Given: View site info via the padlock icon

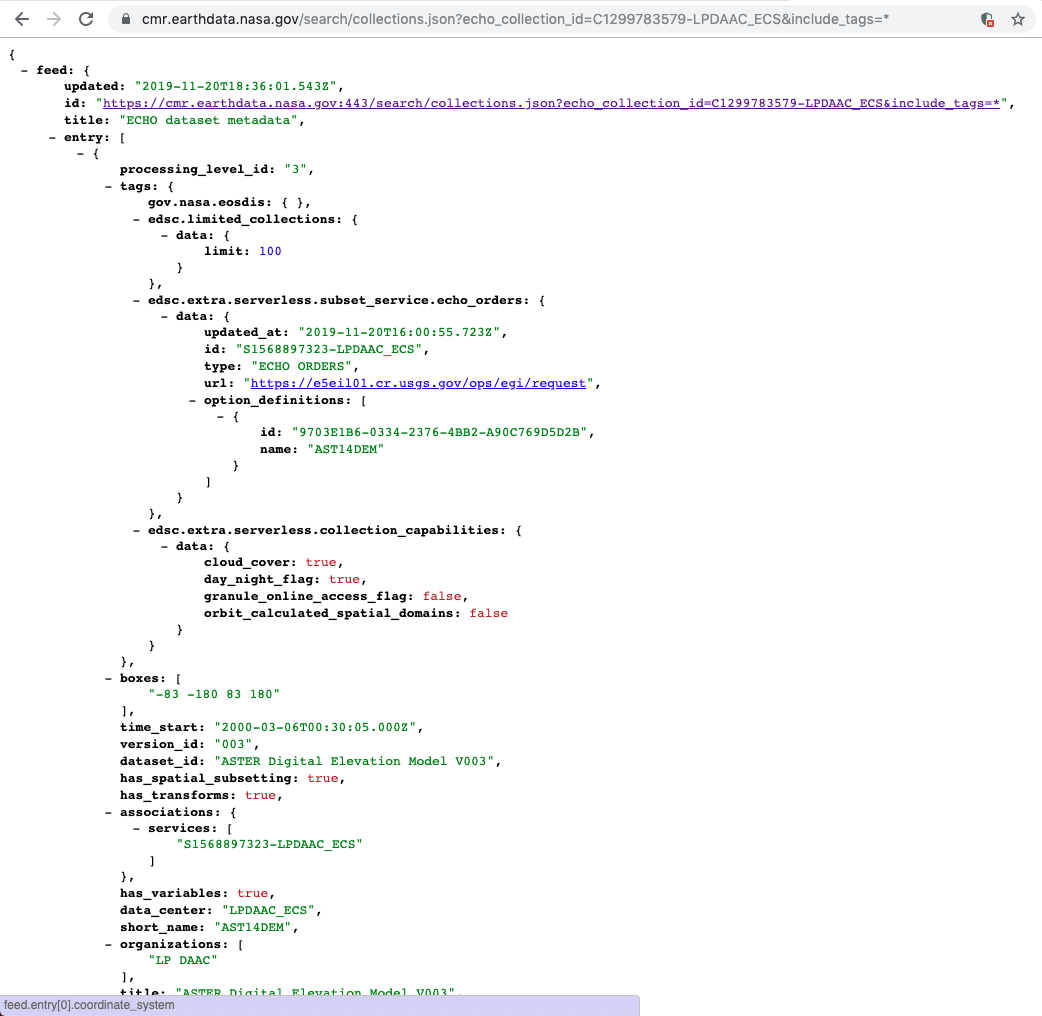Looking at the screenshot, I should point(125,19).
